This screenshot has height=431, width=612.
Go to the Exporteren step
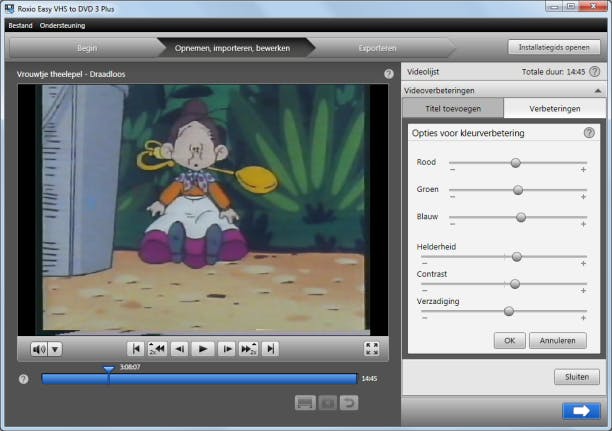[377, 48]
